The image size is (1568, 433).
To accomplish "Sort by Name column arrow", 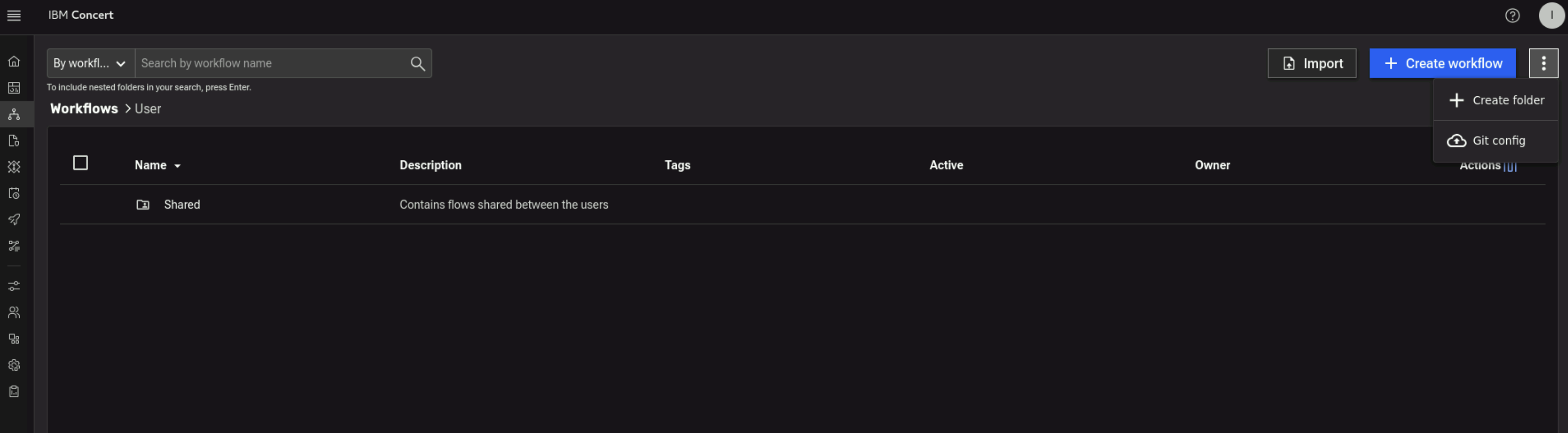I will pyautogui.click(x=177, y=166).
